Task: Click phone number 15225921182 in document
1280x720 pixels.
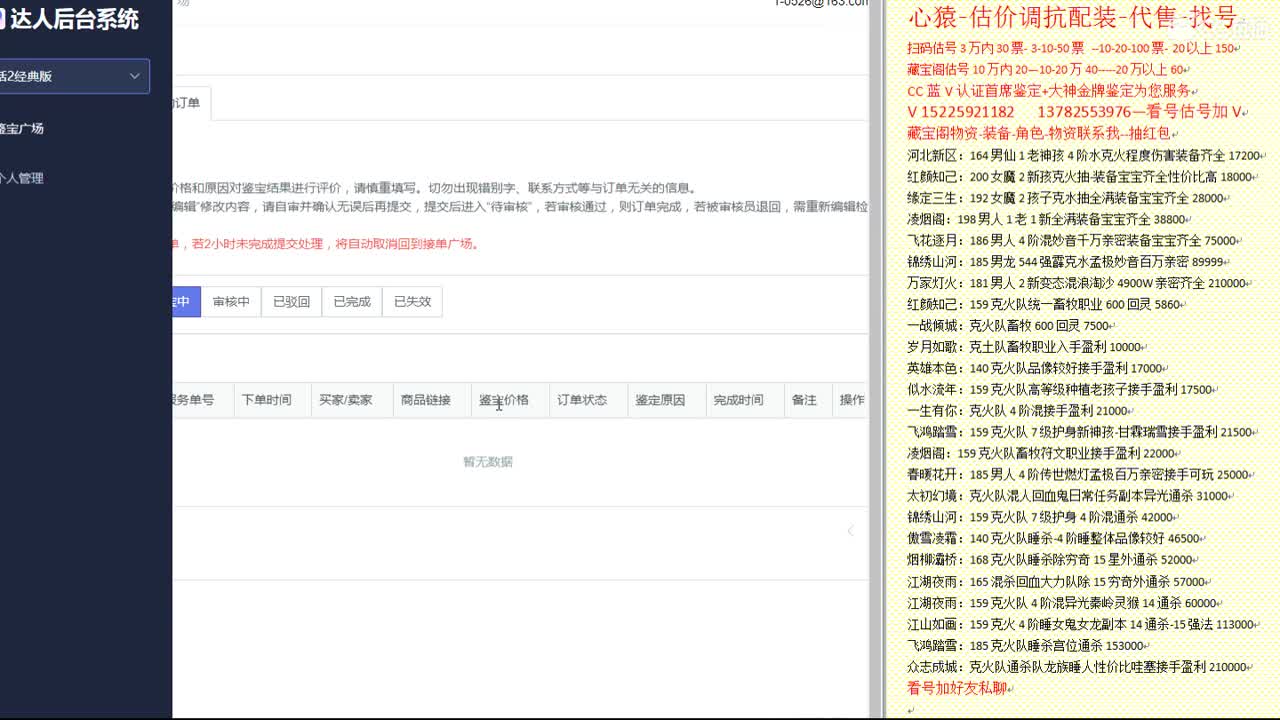Action: (x=969, y=113)
